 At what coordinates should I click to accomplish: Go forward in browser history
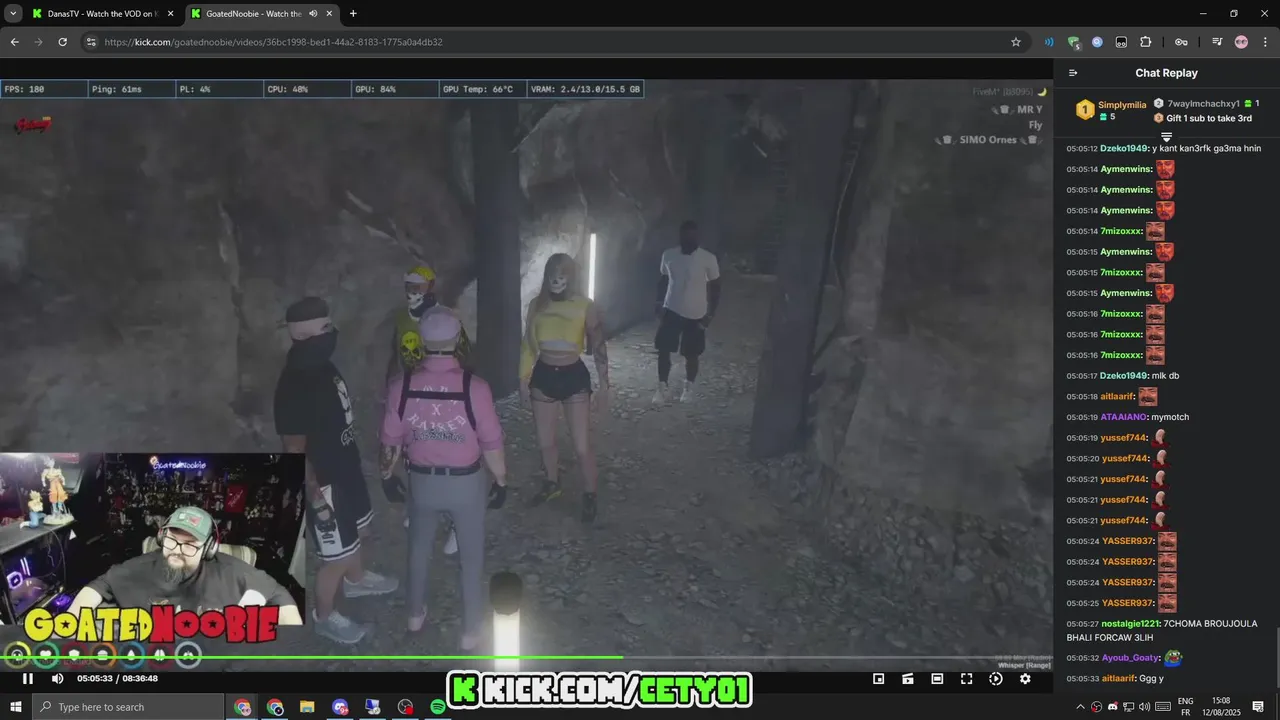(38, 42)
